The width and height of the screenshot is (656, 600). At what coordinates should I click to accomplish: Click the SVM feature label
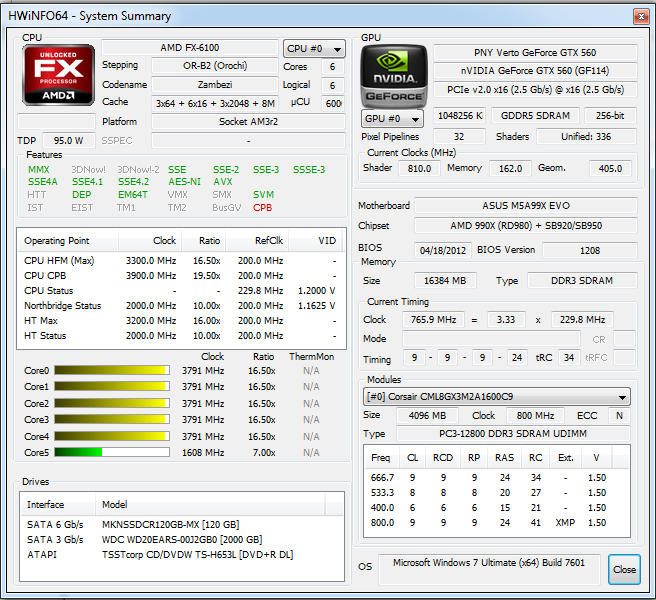[x=263, y=195]
